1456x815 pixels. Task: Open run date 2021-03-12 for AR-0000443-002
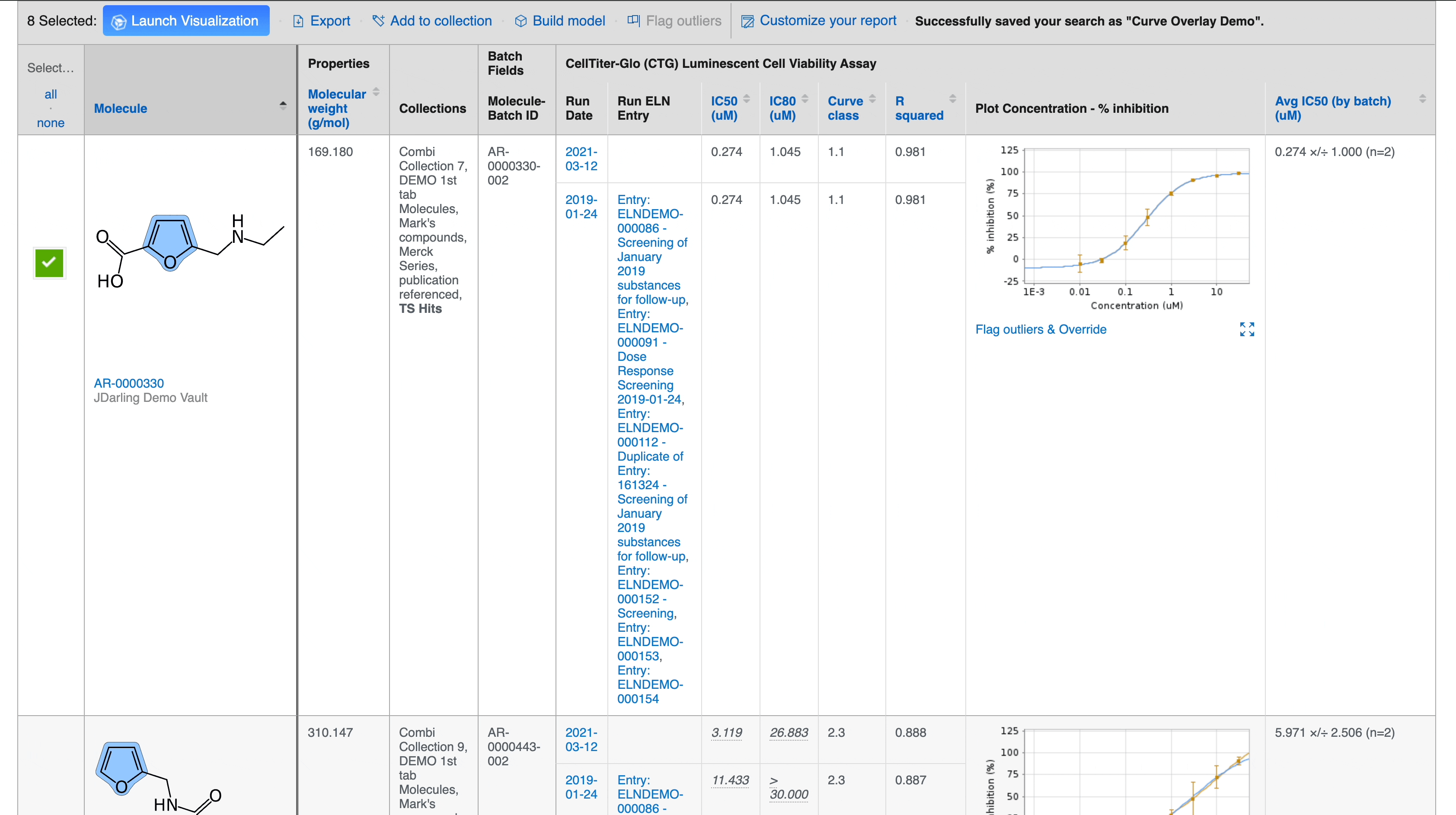[x=581, y=739]
